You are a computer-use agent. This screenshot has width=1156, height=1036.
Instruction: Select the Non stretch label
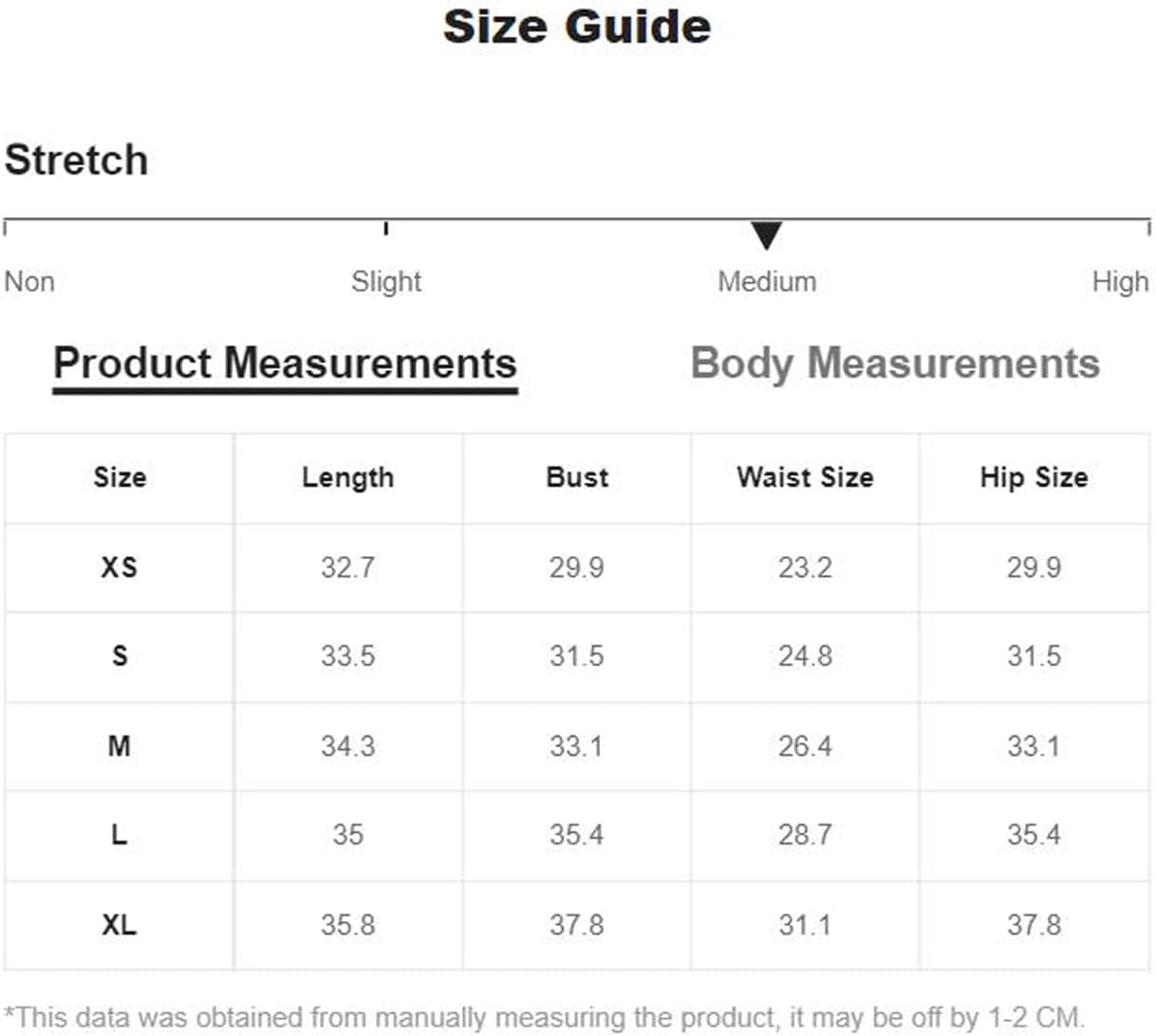pyautogui.click(x=29, y=281)
